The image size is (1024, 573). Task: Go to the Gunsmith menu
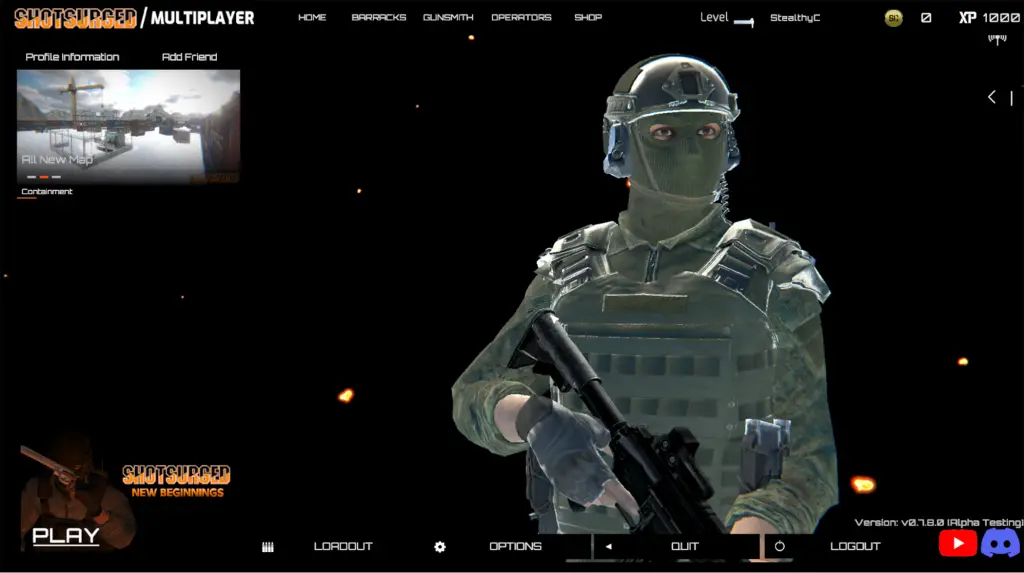pyautogui.click(x=448, y=18)
